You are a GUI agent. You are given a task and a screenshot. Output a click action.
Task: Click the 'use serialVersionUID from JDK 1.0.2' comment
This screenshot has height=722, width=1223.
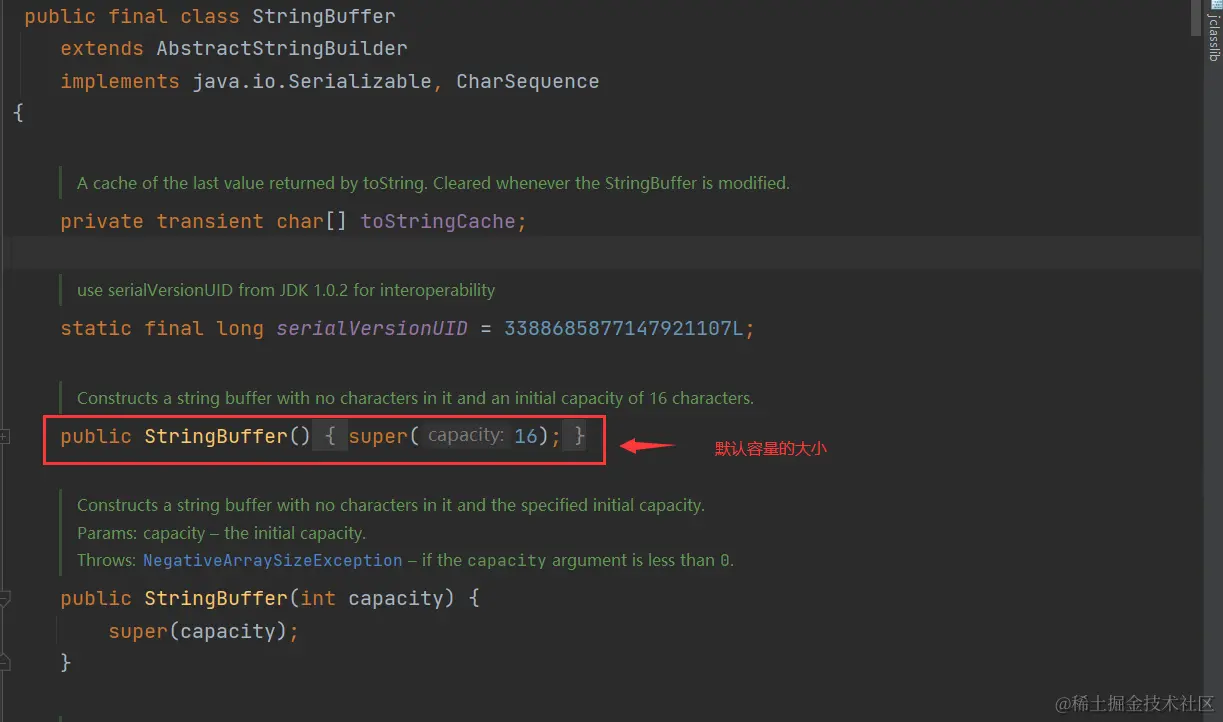[286, 291]
